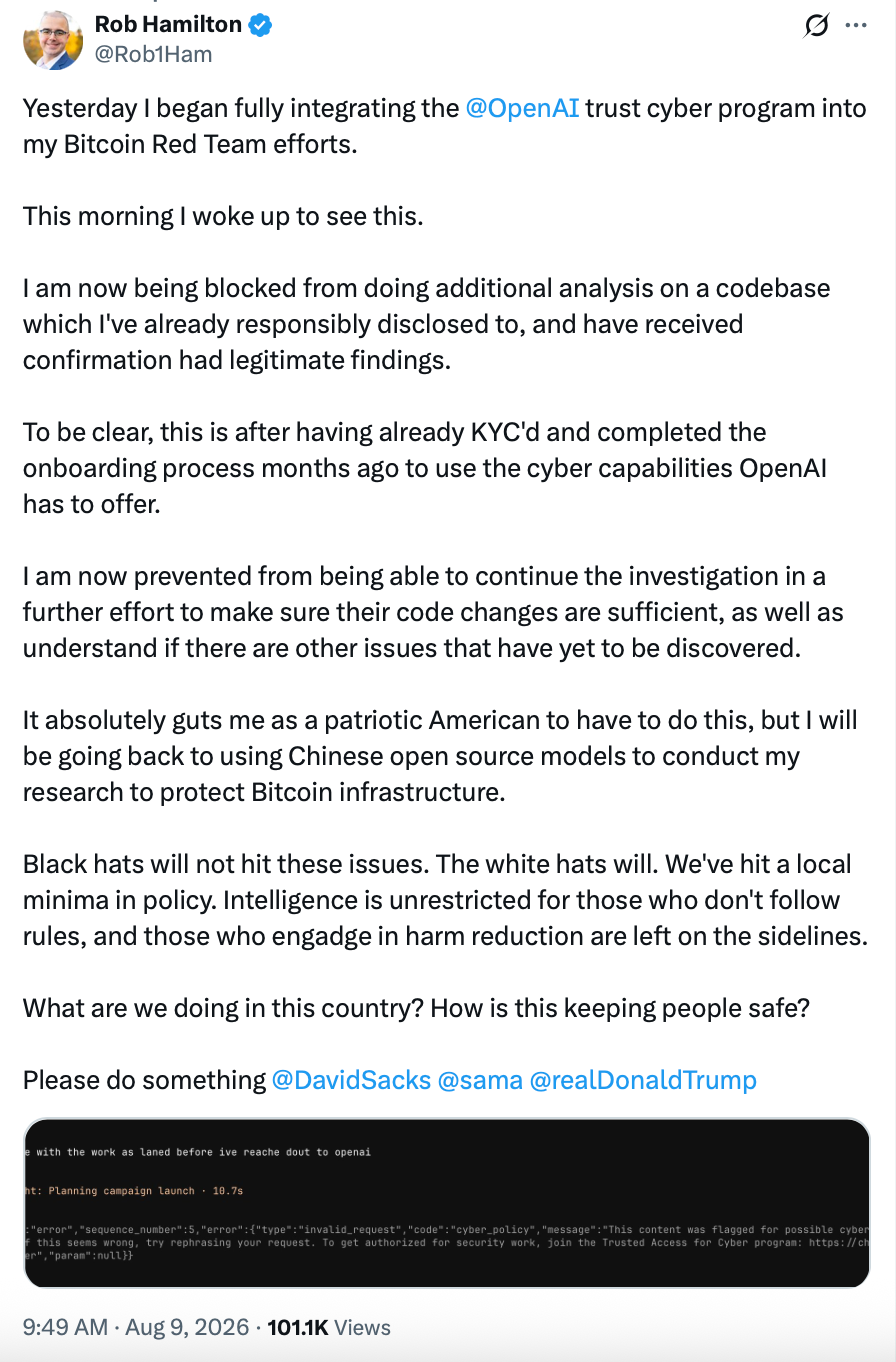Viewport: 896px width, 1362px height.
Task: Open the @Rob1Ham handle link
Action: pos(153,54)
